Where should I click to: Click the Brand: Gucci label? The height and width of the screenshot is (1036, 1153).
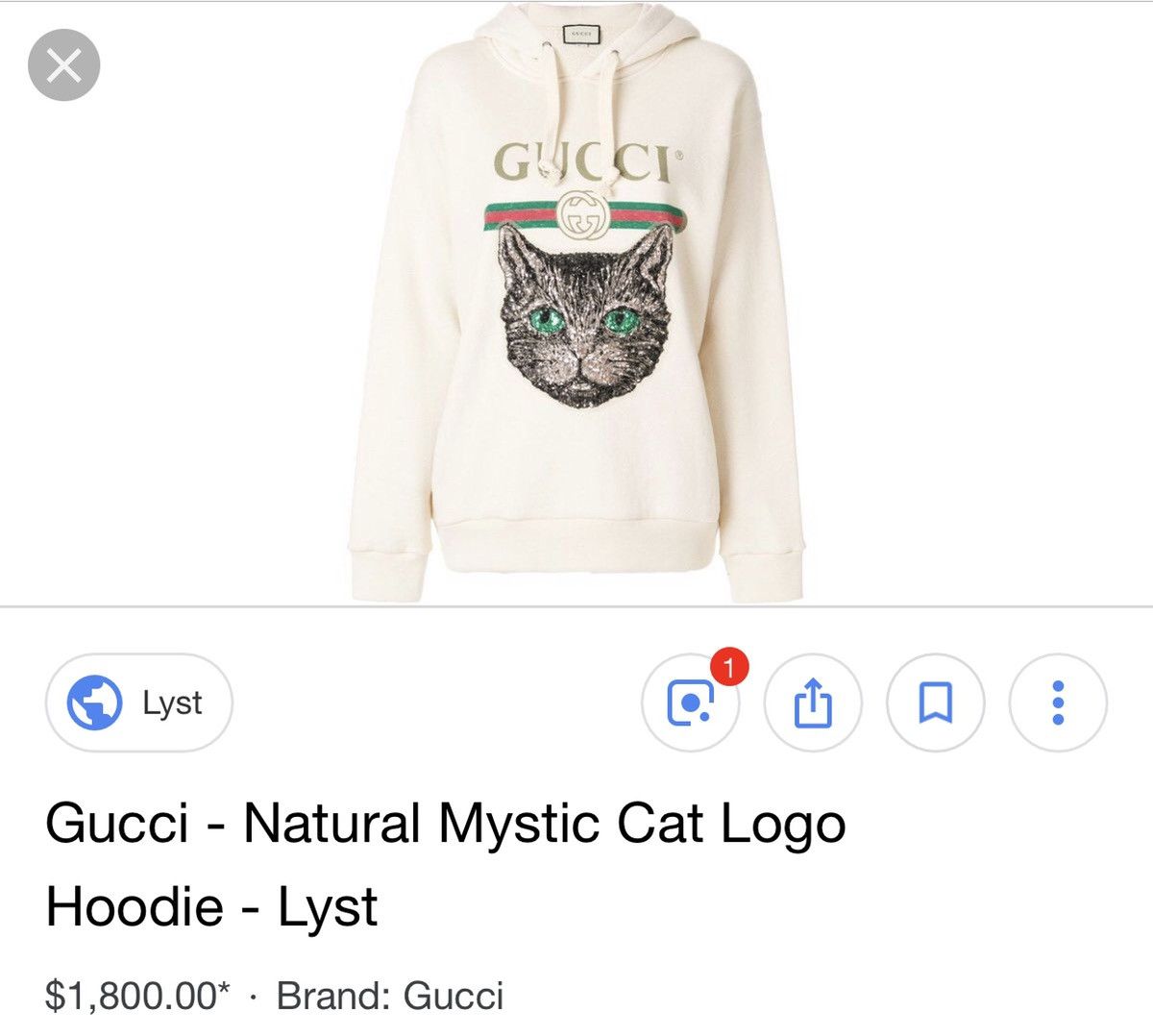(390, 996)
